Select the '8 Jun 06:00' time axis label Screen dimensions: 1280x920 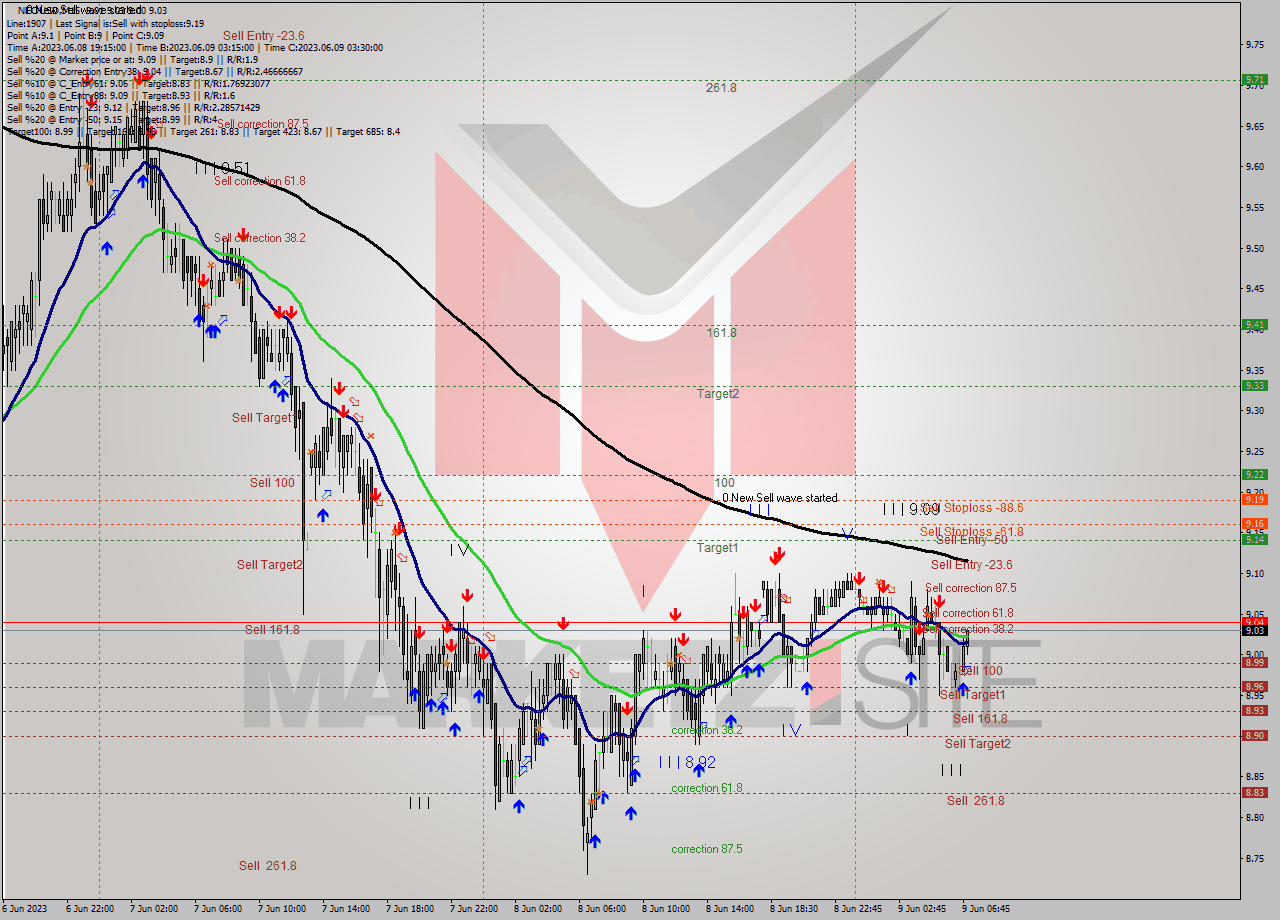(602, 909)
